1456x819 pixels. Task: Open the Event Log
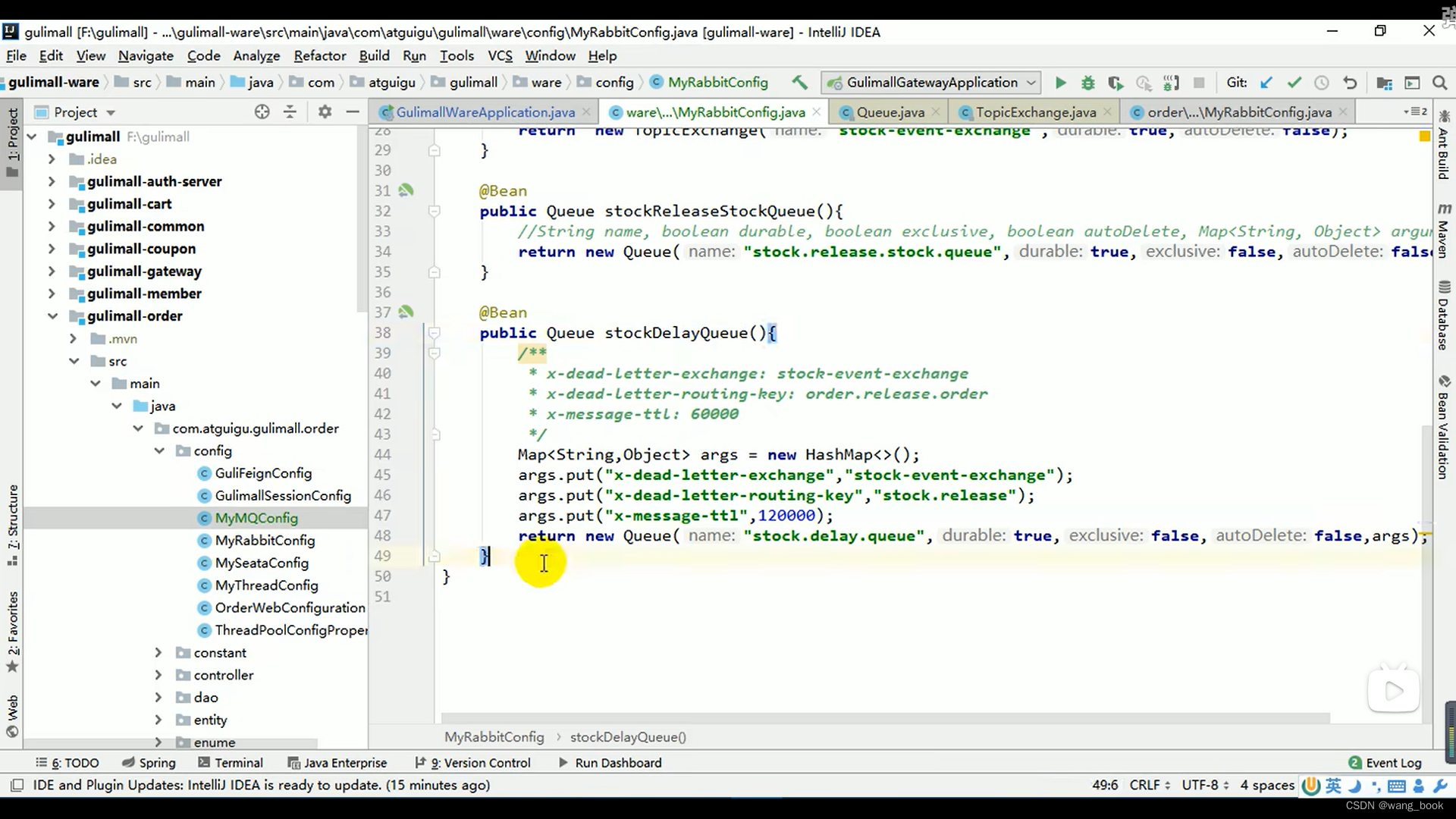tap(1385, 763)
